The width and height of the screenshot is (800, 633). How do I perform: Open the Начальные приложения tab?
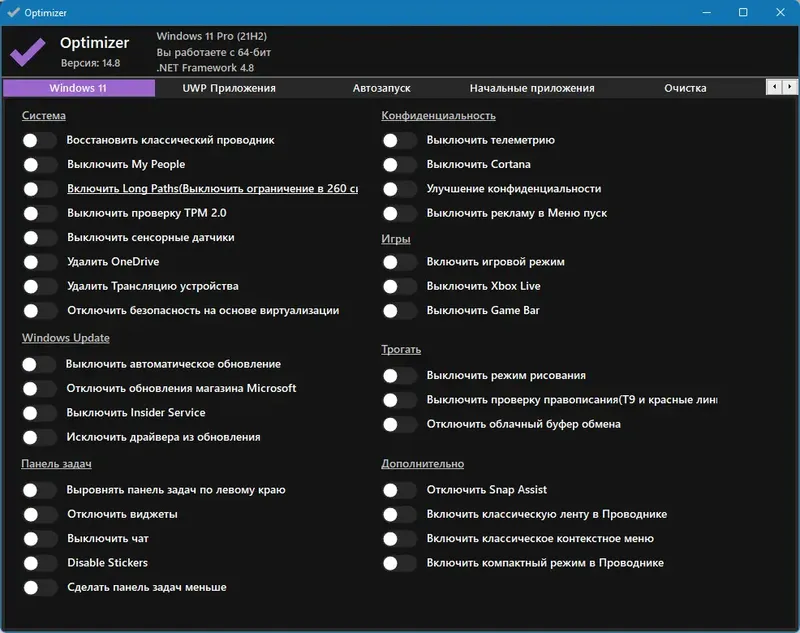pos(532,88)
